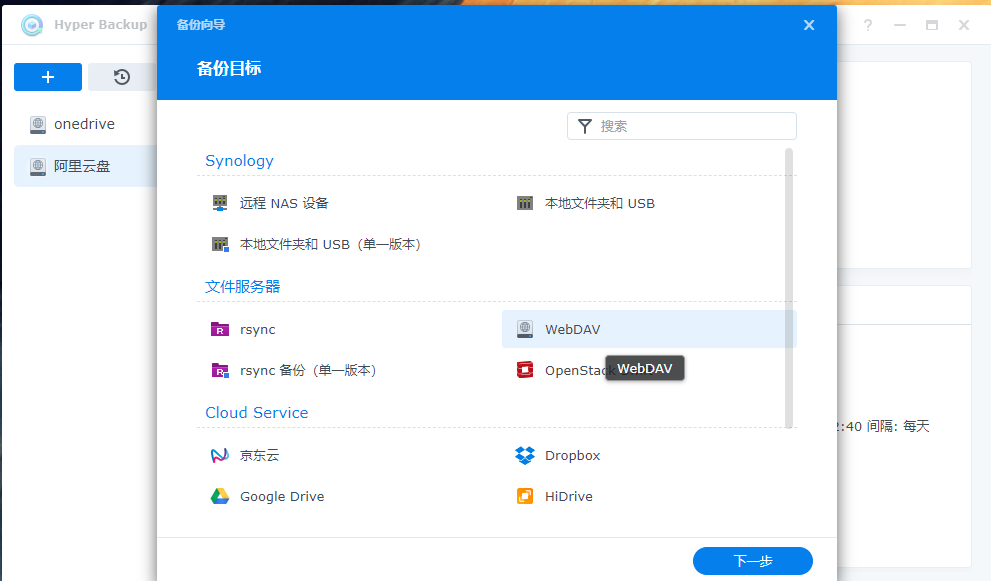Choose HiDrive label as destination
Image resolution: width=991 pixels, height=581 pixels.
569,496
